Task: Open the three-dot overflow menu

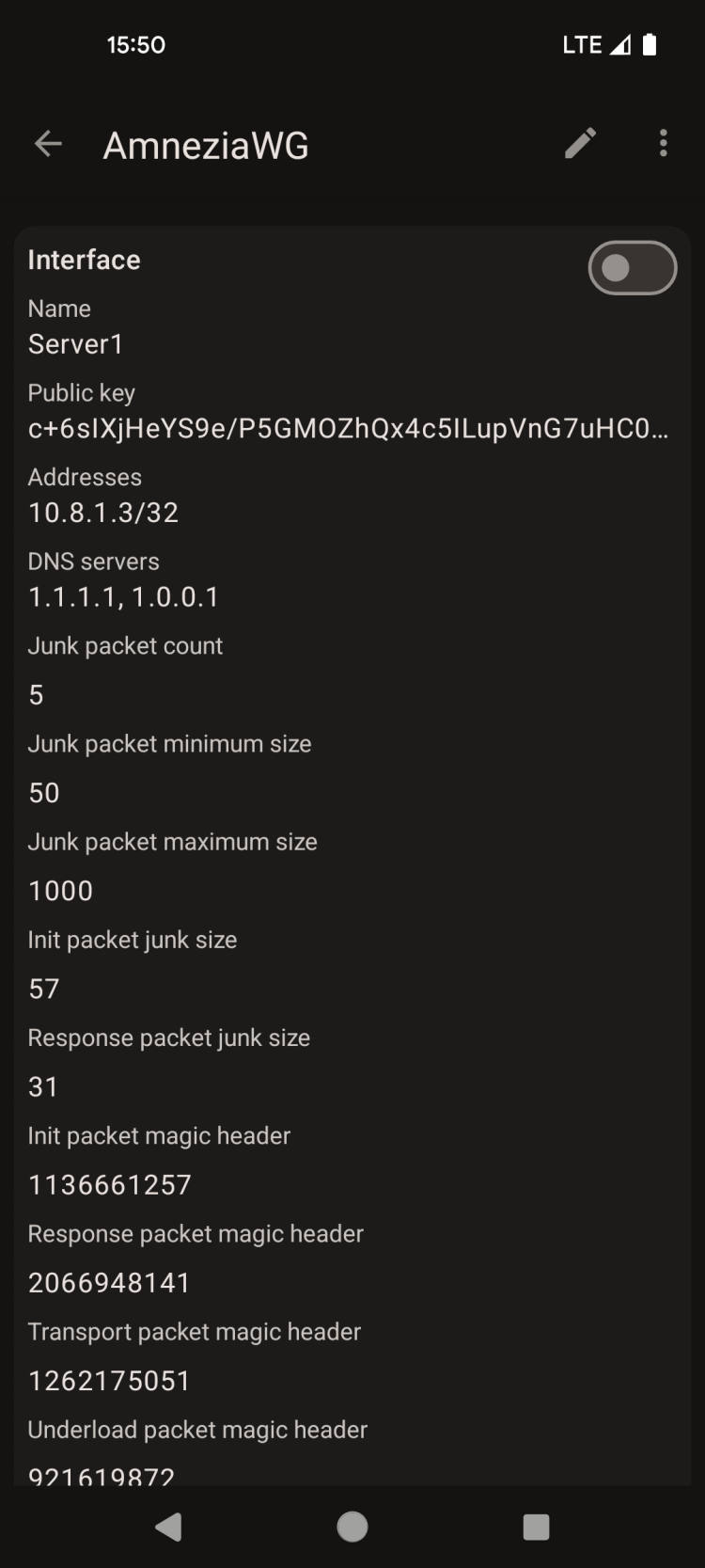Action: pos(664,144)
